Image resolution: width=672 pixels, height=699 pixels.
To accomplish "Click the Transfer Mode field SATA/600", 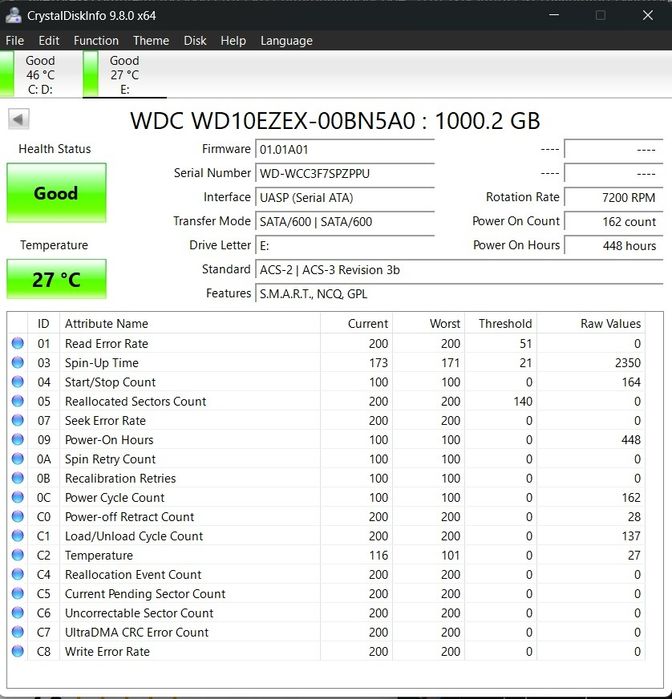I will [x=345, y=221].
